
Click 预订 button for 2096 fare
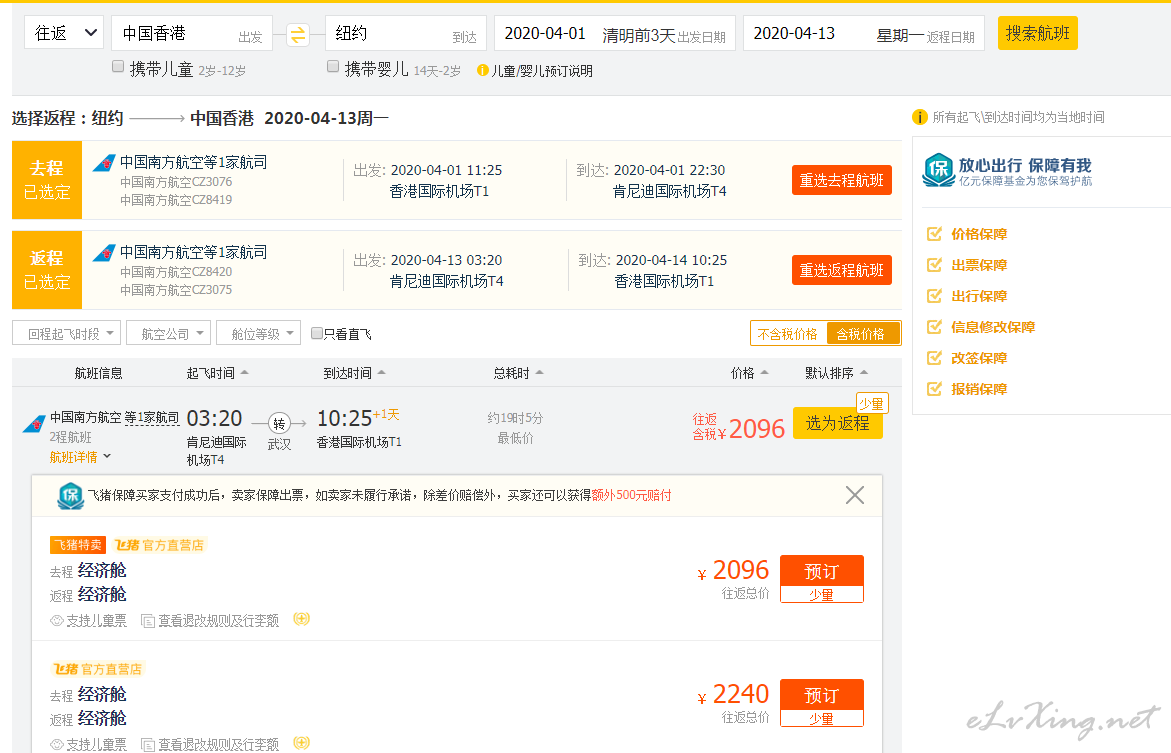coord(821,571)
